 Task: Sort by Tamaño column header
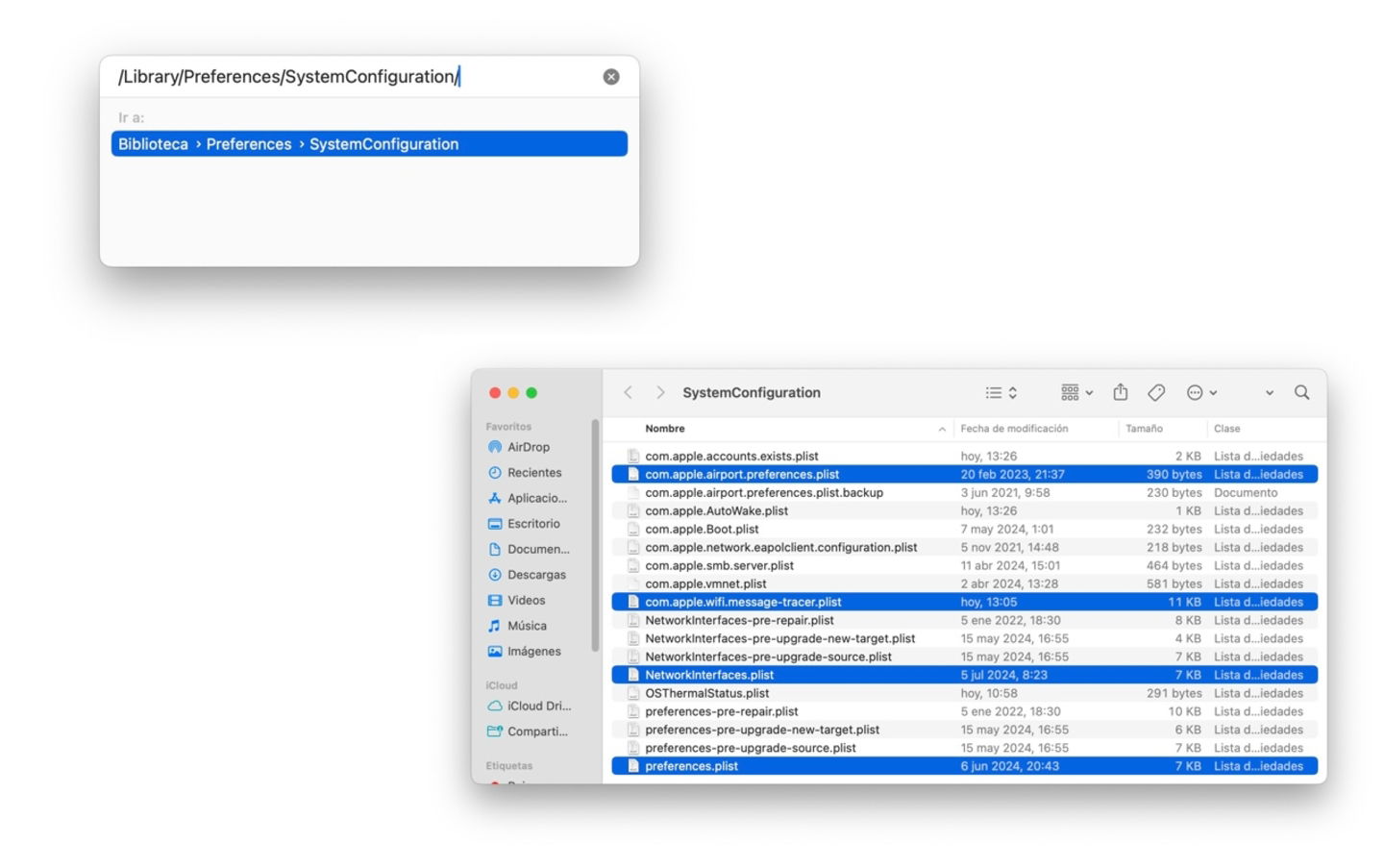click(1144, 429)
